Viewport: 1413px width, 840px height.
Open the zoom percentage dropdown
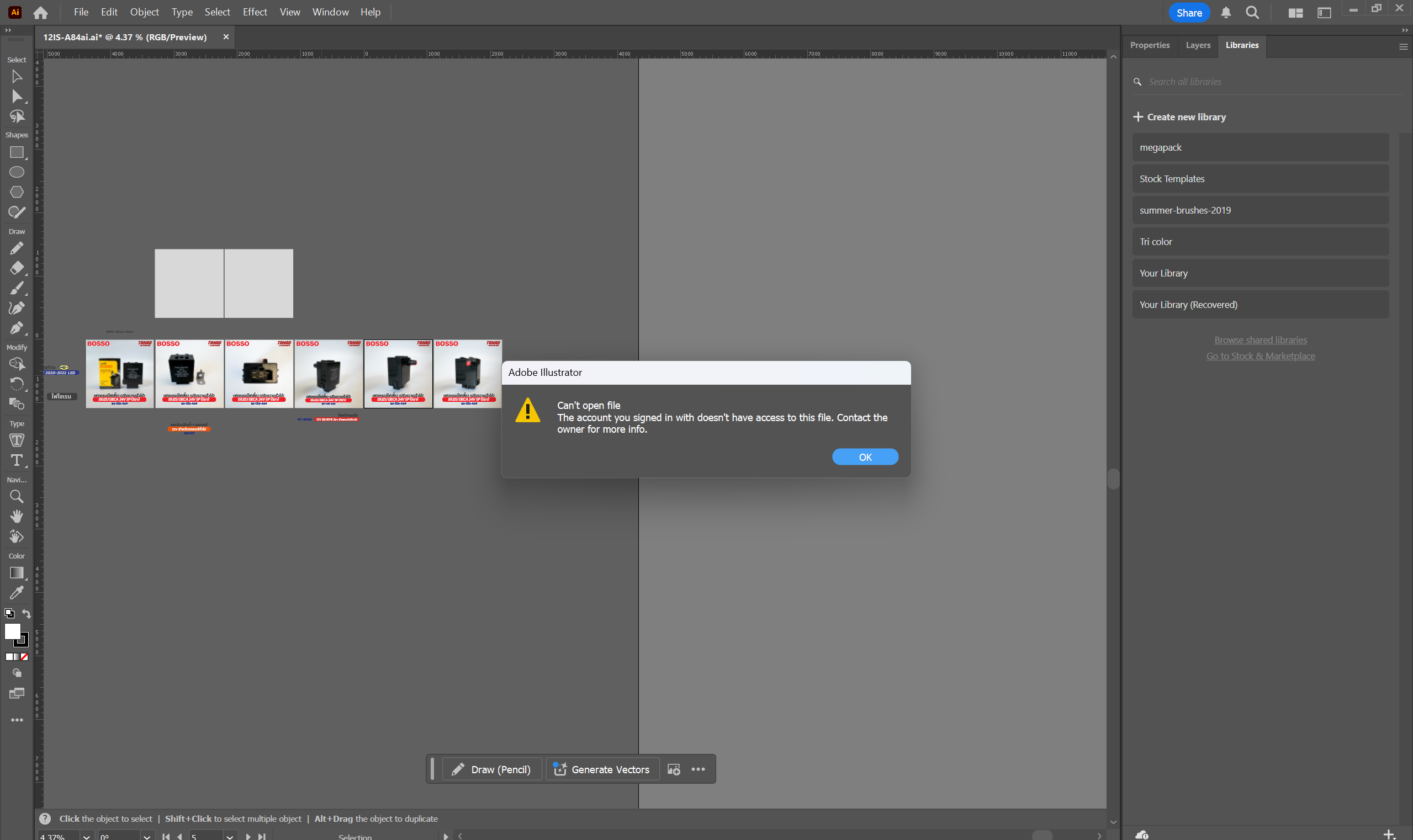click(86, 836)
